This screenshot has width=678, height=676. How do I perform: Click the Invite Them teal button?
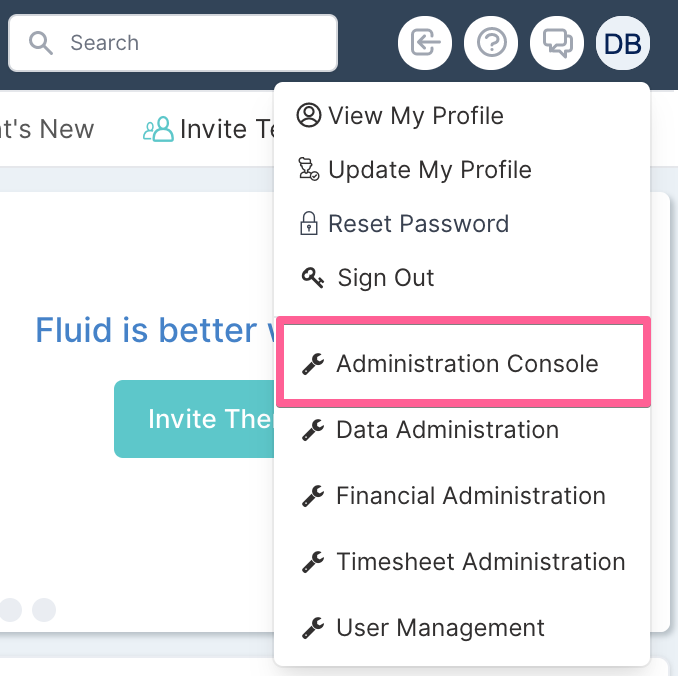(x=194, y=419)
